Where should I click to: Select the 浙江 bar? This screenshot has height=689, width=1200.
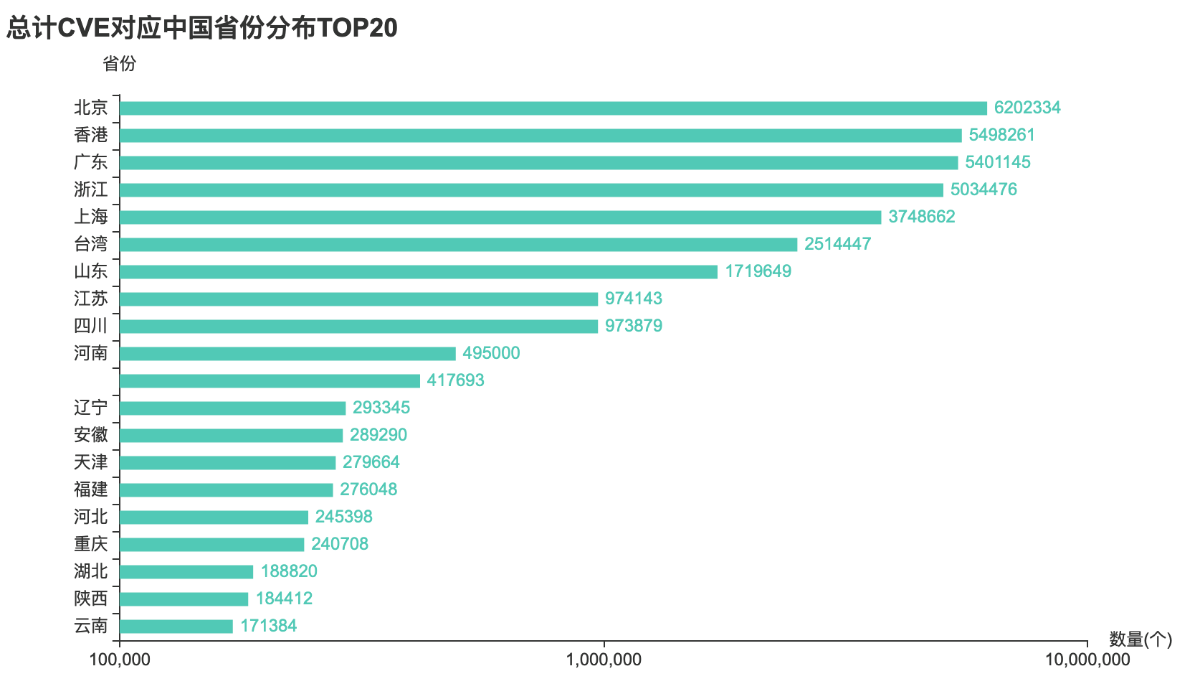point(531,190)
